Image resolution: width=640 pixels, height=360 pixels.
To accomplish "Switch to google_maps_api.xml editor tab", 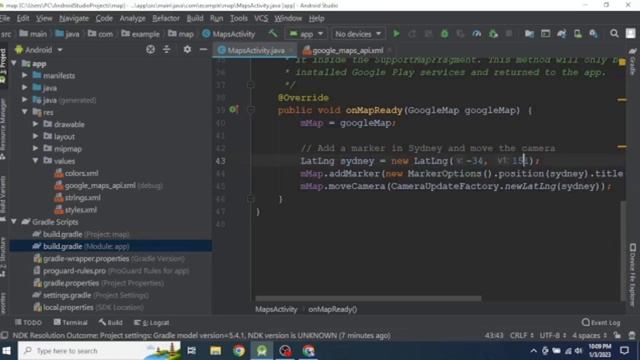I will 347,50.
